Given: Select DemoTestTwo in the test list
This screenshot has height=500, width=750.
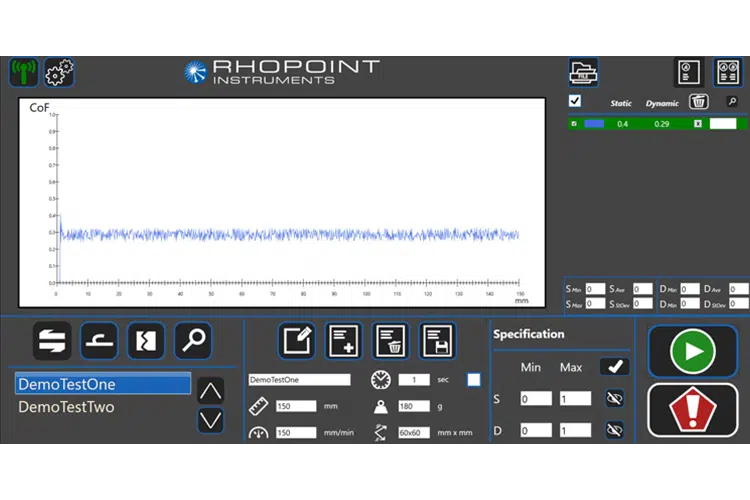Looking at the screenshot, I should pos(66,407).
